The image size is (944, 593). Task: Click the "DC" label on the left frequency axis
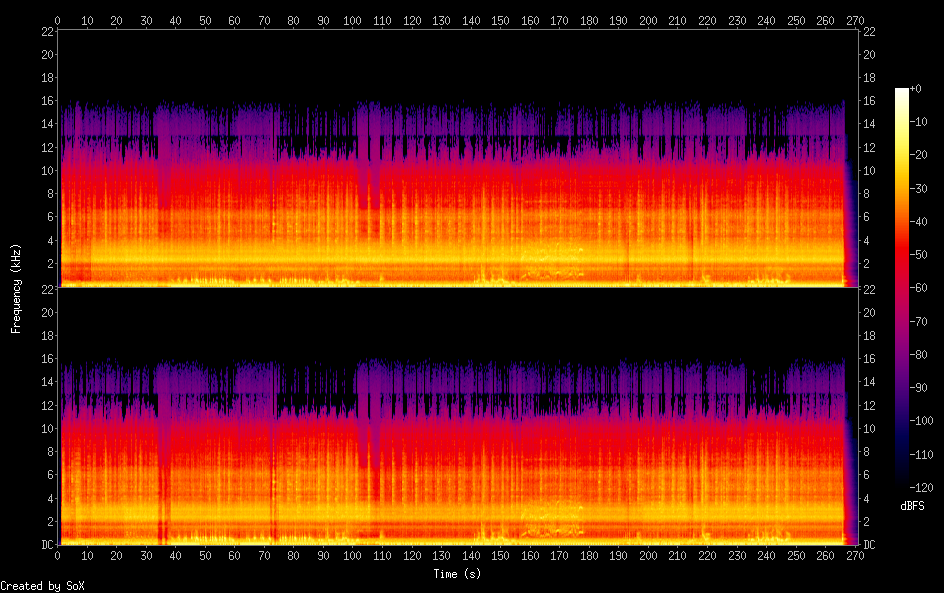point(48,545)
